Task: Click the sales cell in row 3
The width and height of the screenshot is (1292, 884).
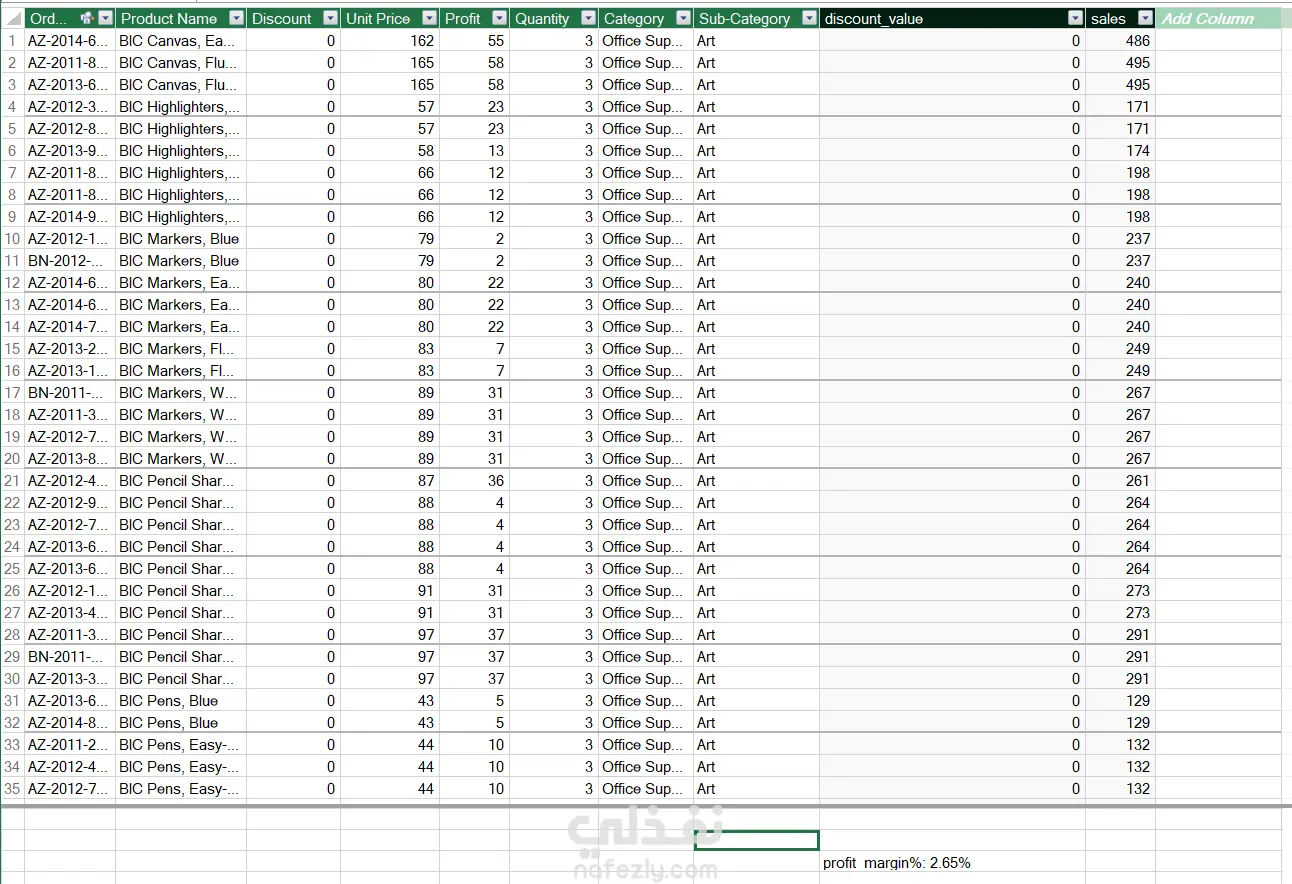Action: tap(1120, 84)
